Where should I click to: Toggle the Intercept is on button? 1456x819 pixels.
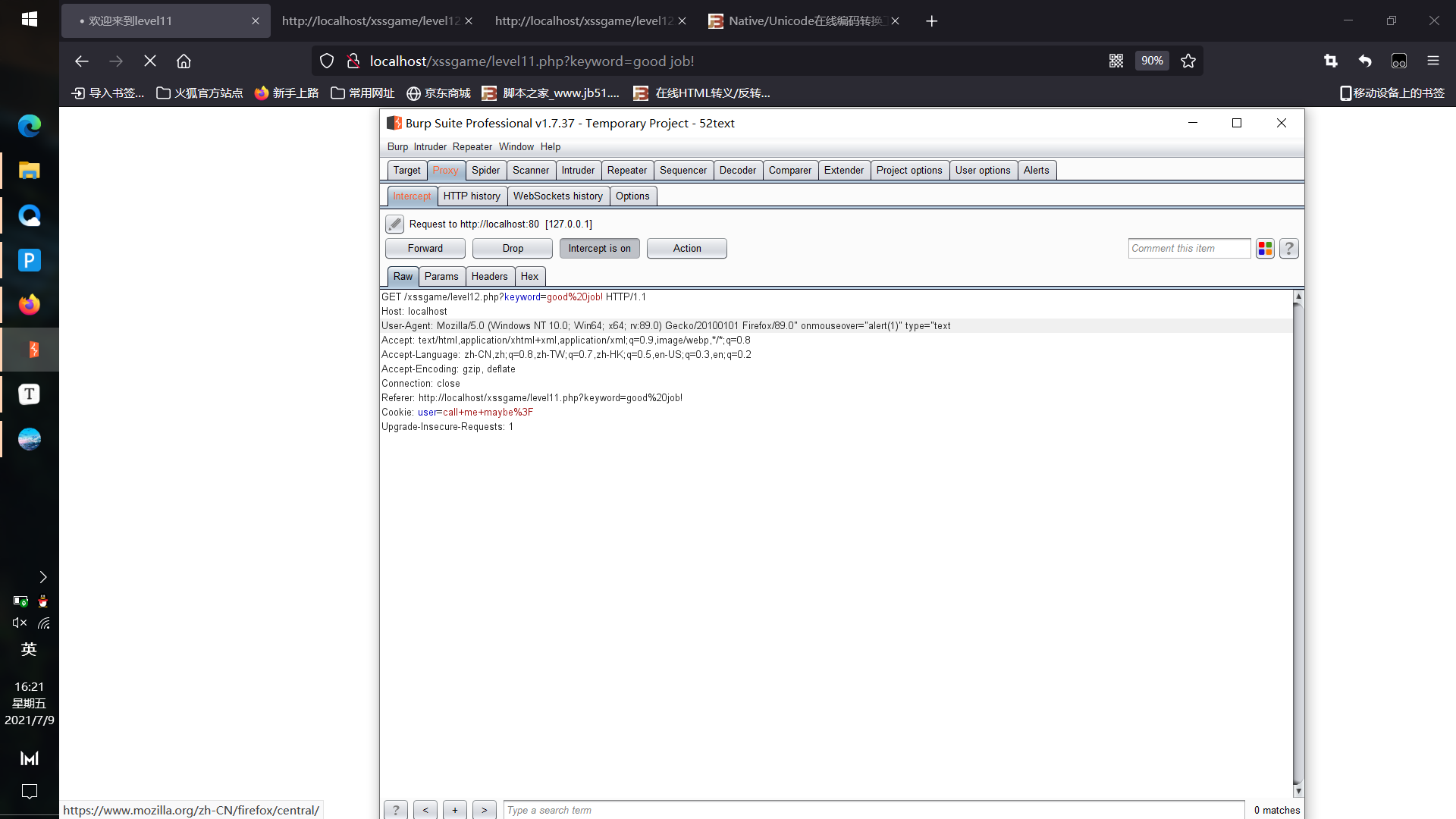tap(599, 248)
